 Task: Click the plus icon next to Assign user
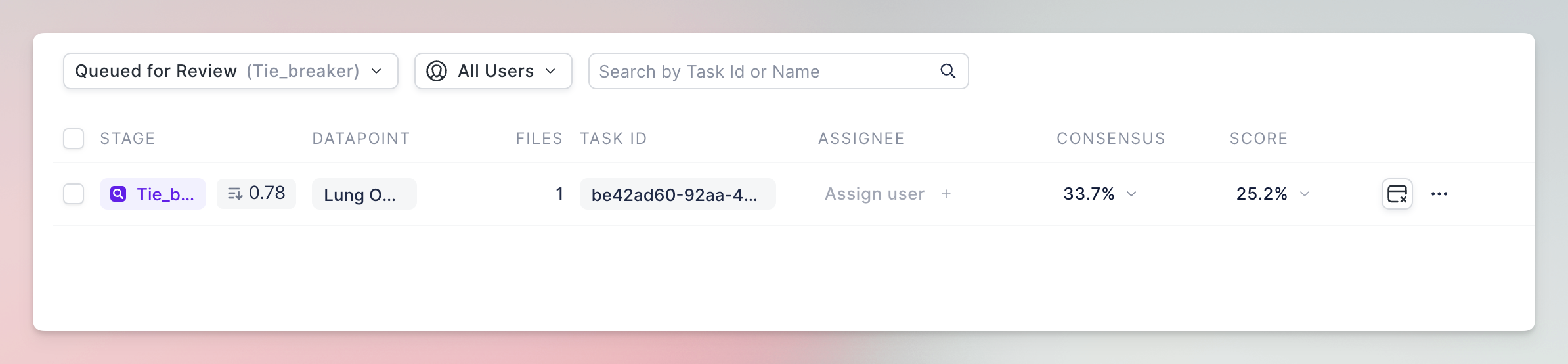pos(946,194)
